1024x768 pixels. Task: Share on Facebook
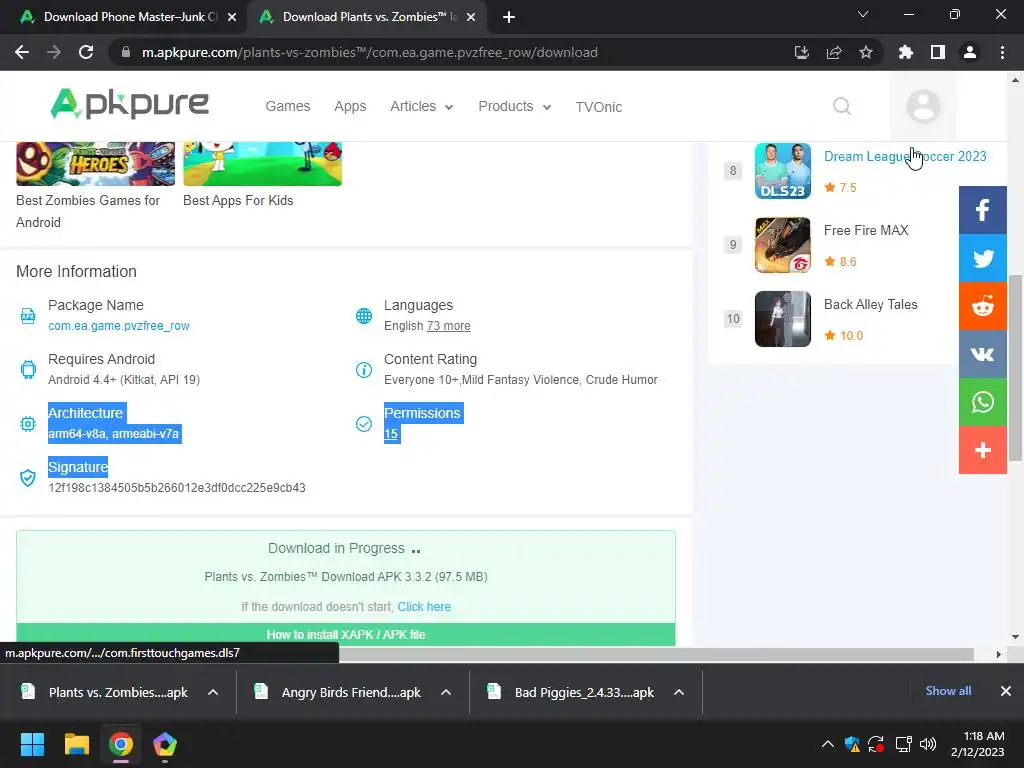982,210
